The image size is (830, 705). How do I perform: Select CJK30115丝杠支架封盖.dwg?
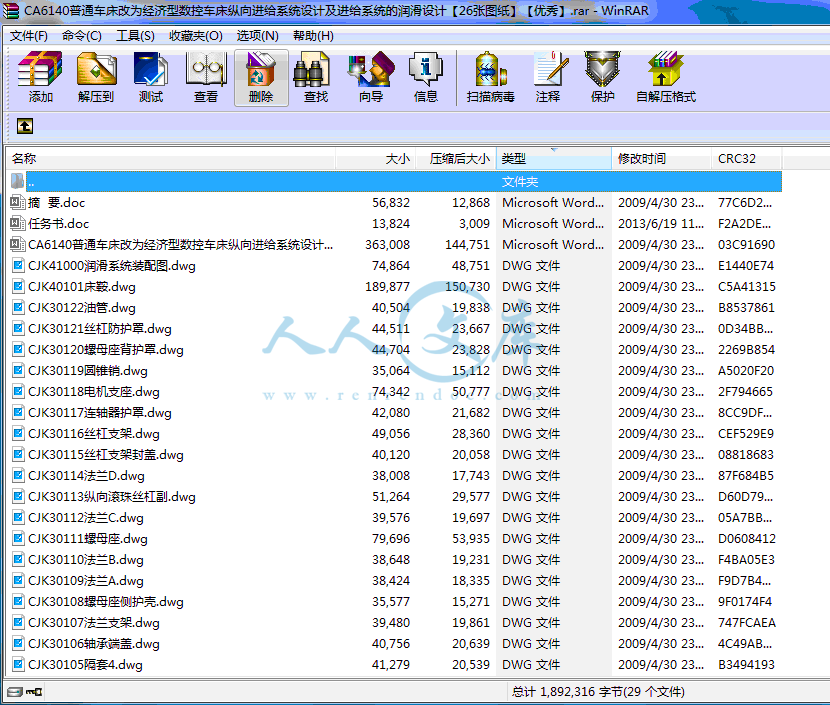106,455
